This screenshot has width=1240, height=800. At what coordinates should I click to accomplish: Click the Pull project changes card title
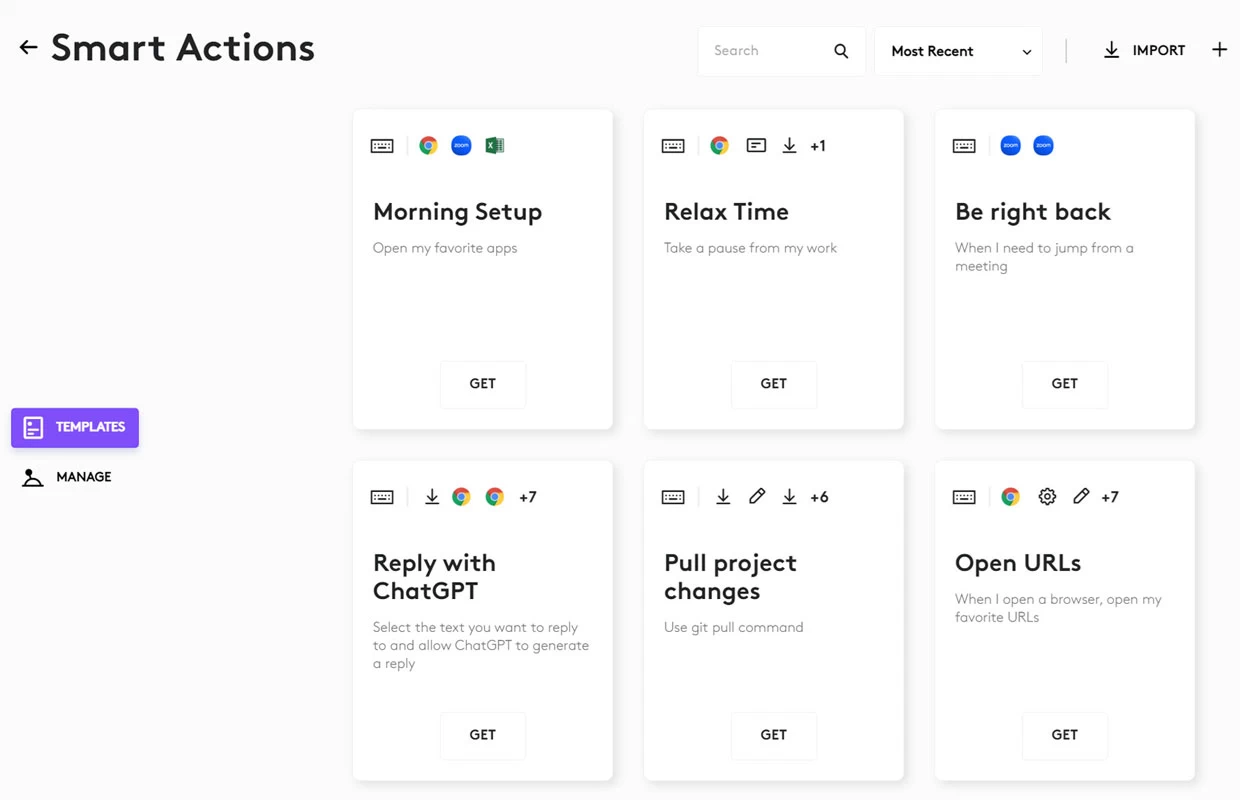coord(730,577)
